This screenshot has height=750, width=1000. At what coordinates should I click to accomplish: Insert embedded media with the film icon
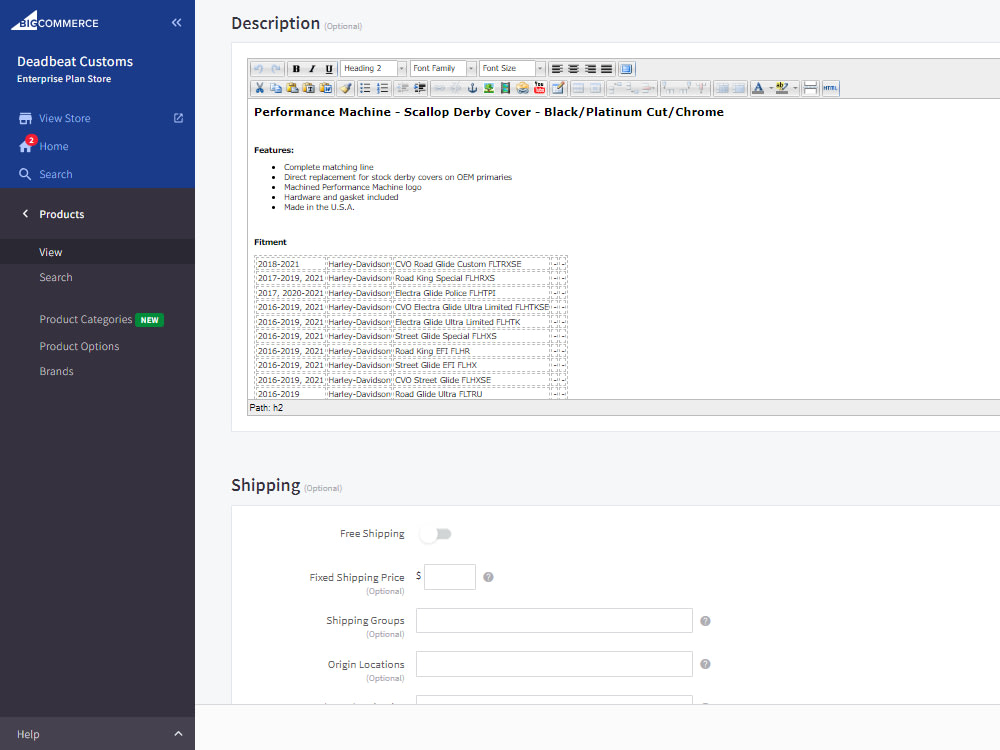click(x=505, y=88)
